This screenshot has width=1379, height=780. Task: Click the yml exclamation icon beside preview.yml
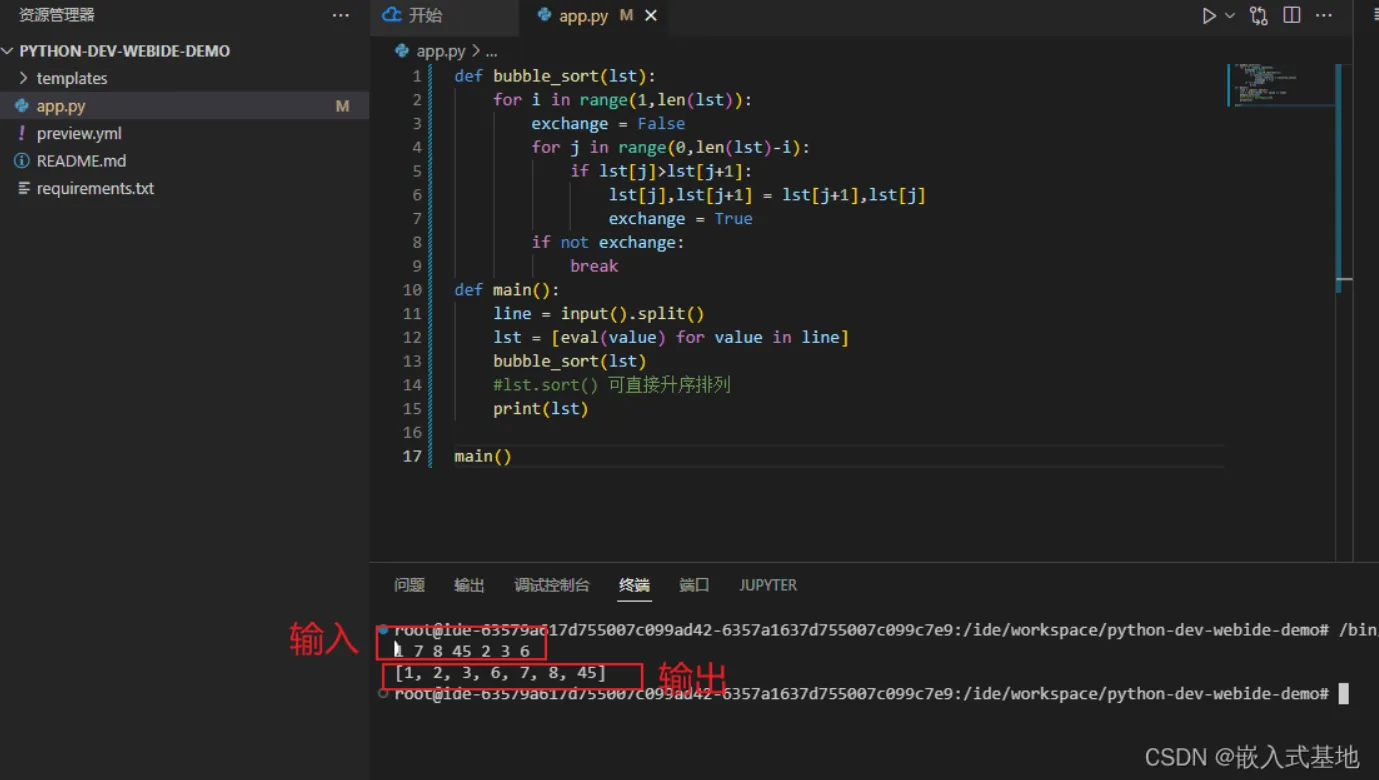click(x=22, y=133)
